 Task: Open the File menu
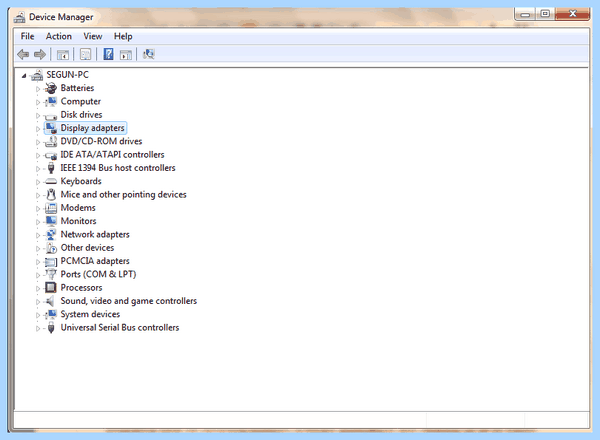pyautogui.click(x=28, y=36)
